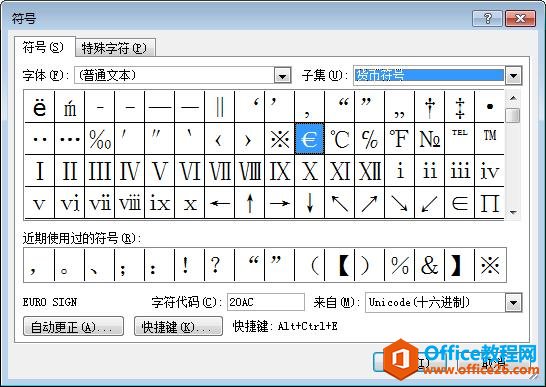
Task: Open the 来自 encoding dropdown arrow
Action: tap(514, 303)
